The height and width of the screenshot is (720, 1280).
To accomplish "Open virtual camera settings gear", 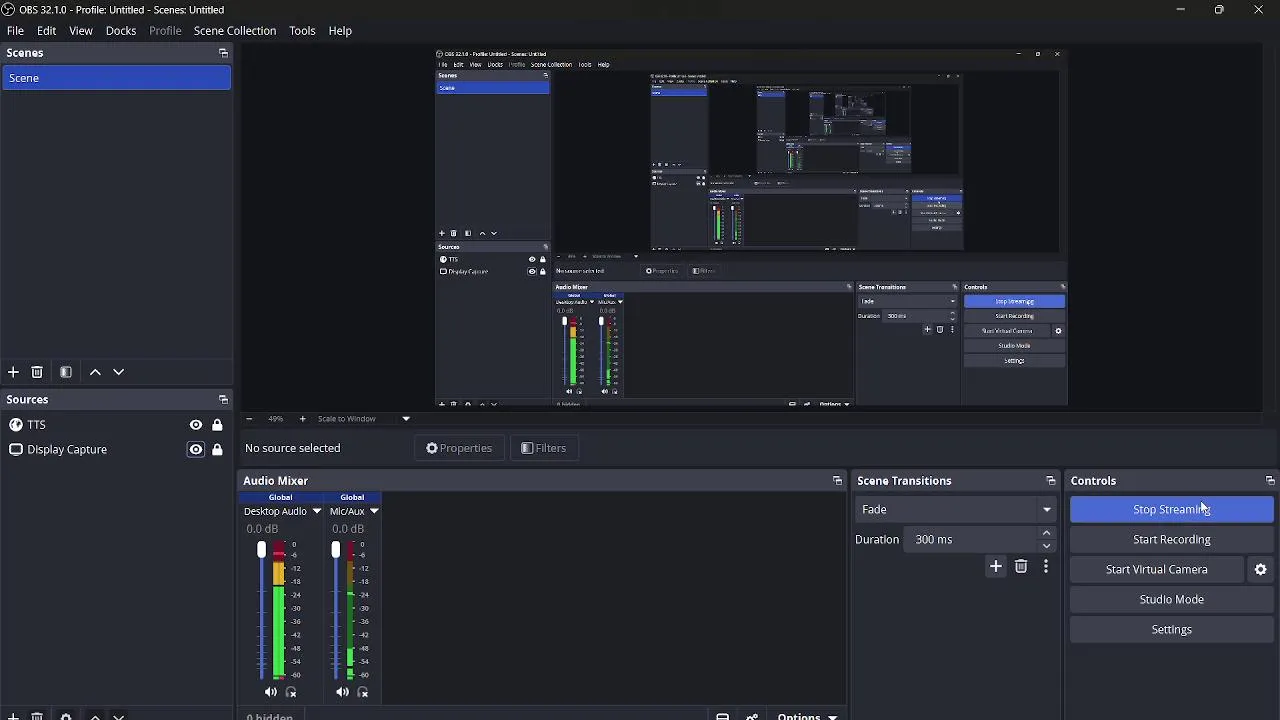I will 1260,570.
